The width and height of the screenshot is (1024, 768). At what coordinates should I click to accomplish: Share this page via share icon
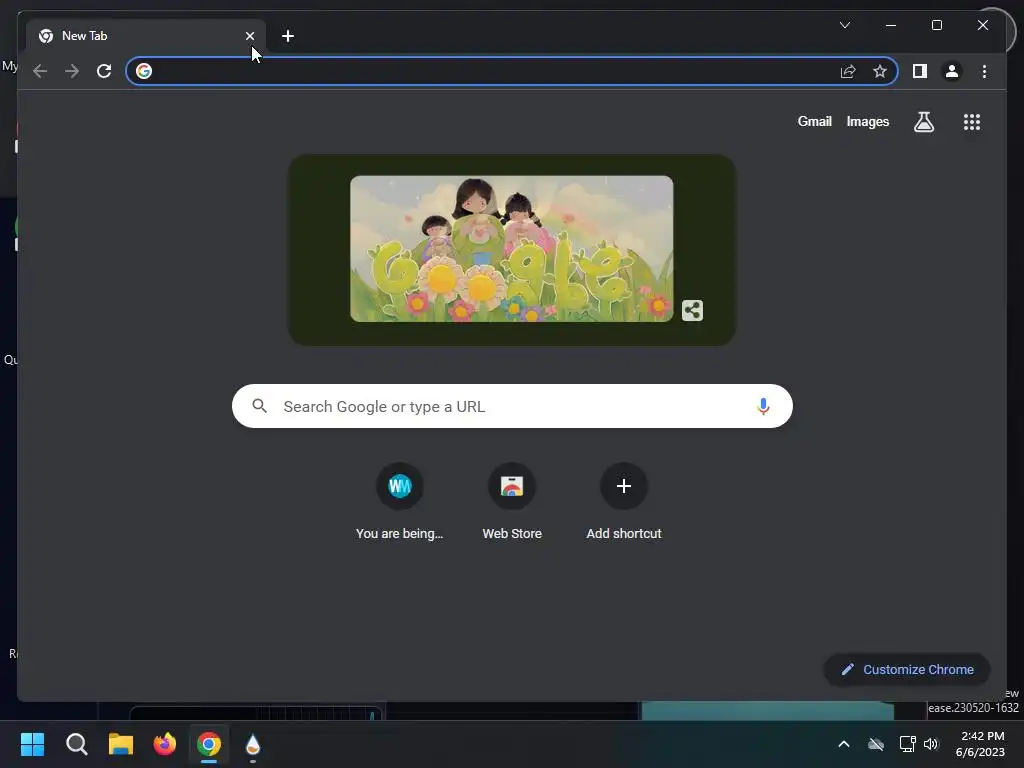848,71
